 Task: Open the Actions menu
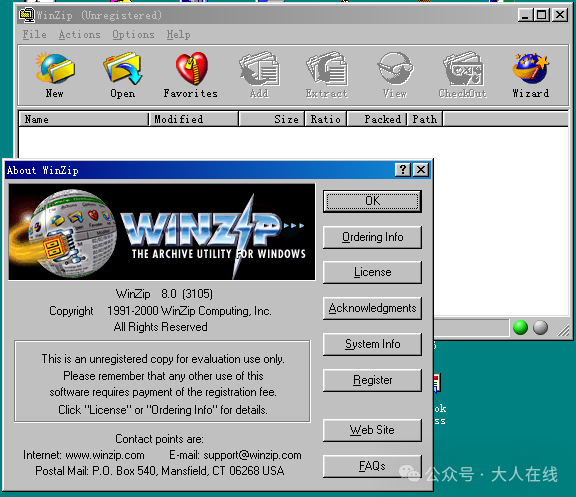pos(79,35)
